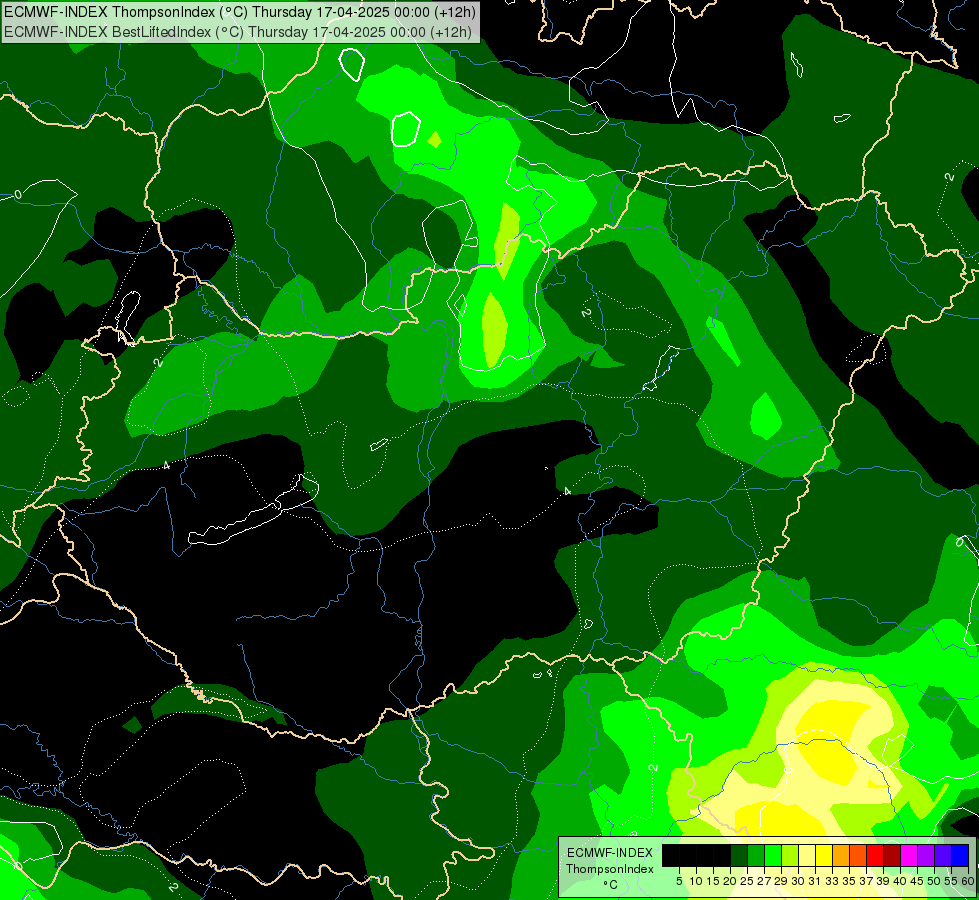Select the pale yellow 30–31 legend swatch
Image resolution: width=979 pixels, height=900 pixels.
[806, 855]
